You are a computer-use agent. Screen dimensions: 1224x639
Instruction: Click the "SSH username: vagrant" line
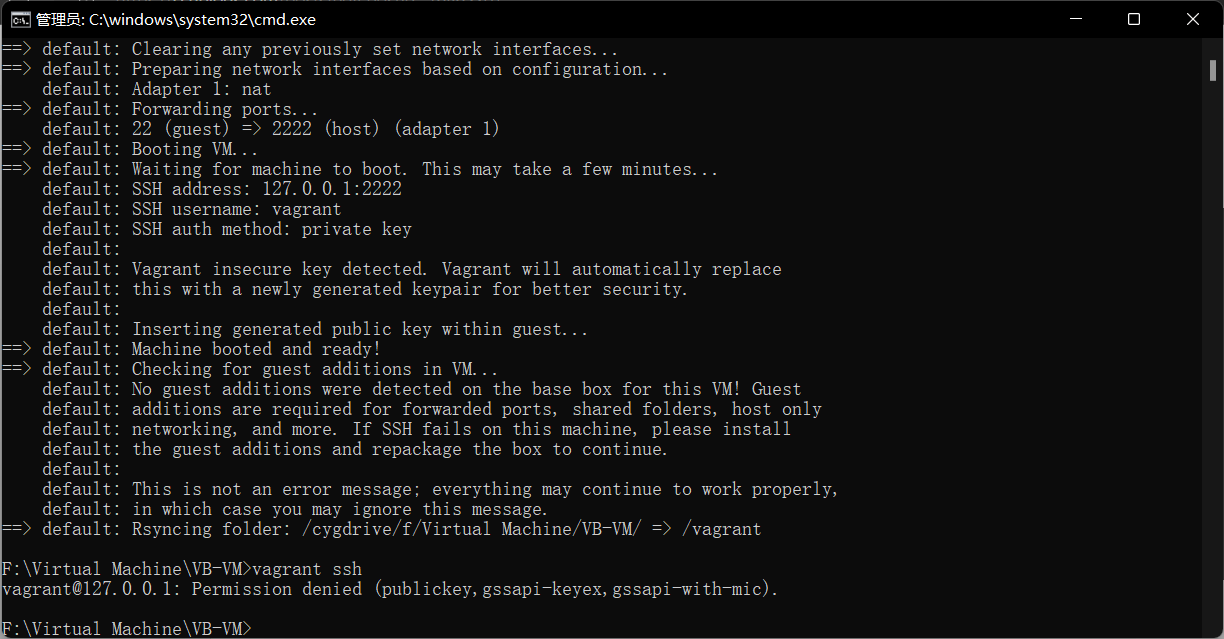click(236, 209)
